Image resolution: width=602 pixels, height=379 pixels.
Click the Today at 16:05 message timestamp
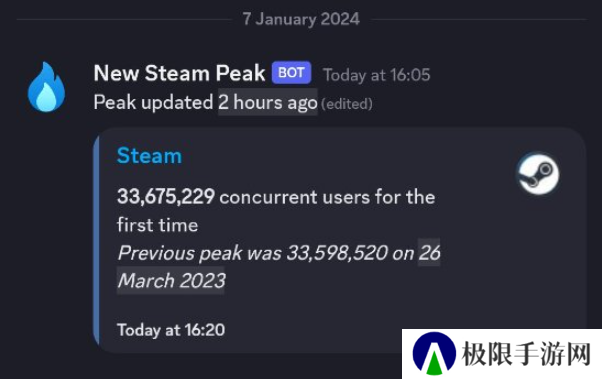pos(377,75)
